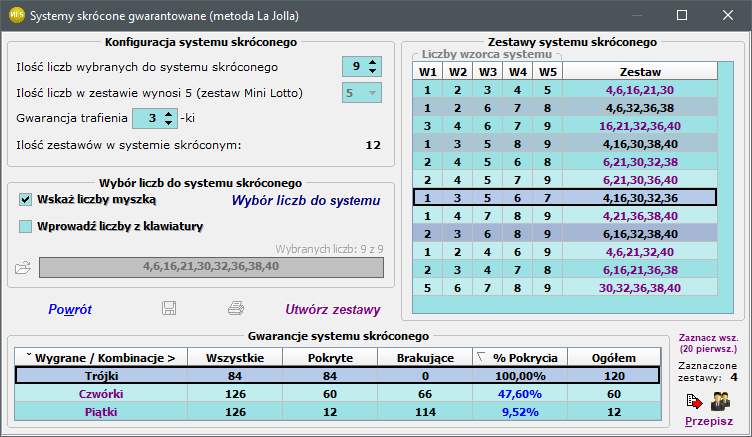Decrease the Gwarancja trafienia value
The width and height of the screenshot is (752, 437).
pos(168,123)
